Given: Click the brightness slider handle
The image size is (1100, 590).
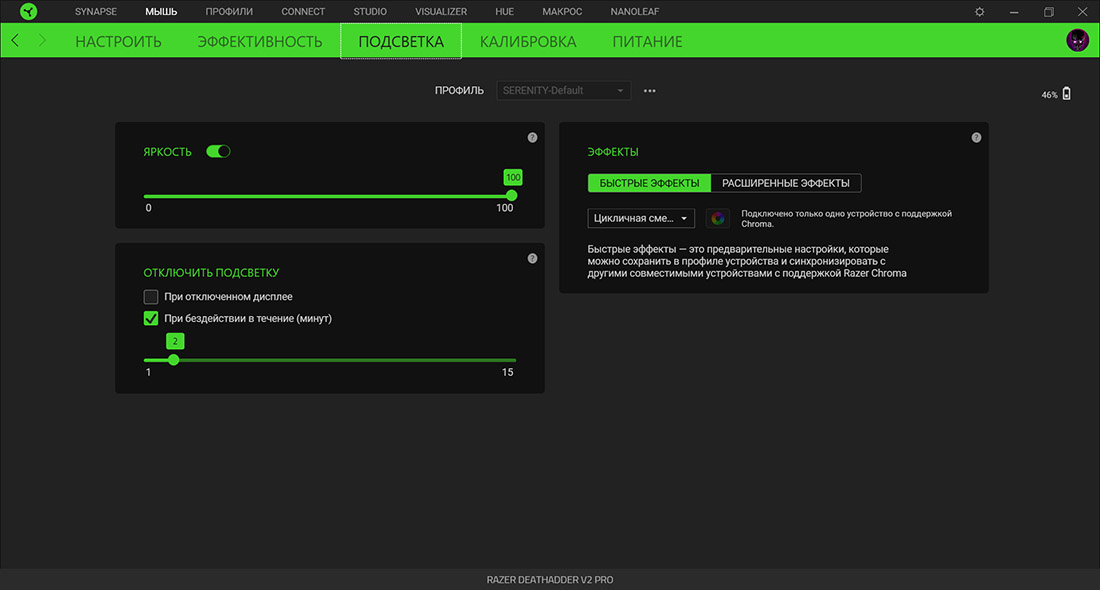Looking at the screenshot, I should click(511, 196).
